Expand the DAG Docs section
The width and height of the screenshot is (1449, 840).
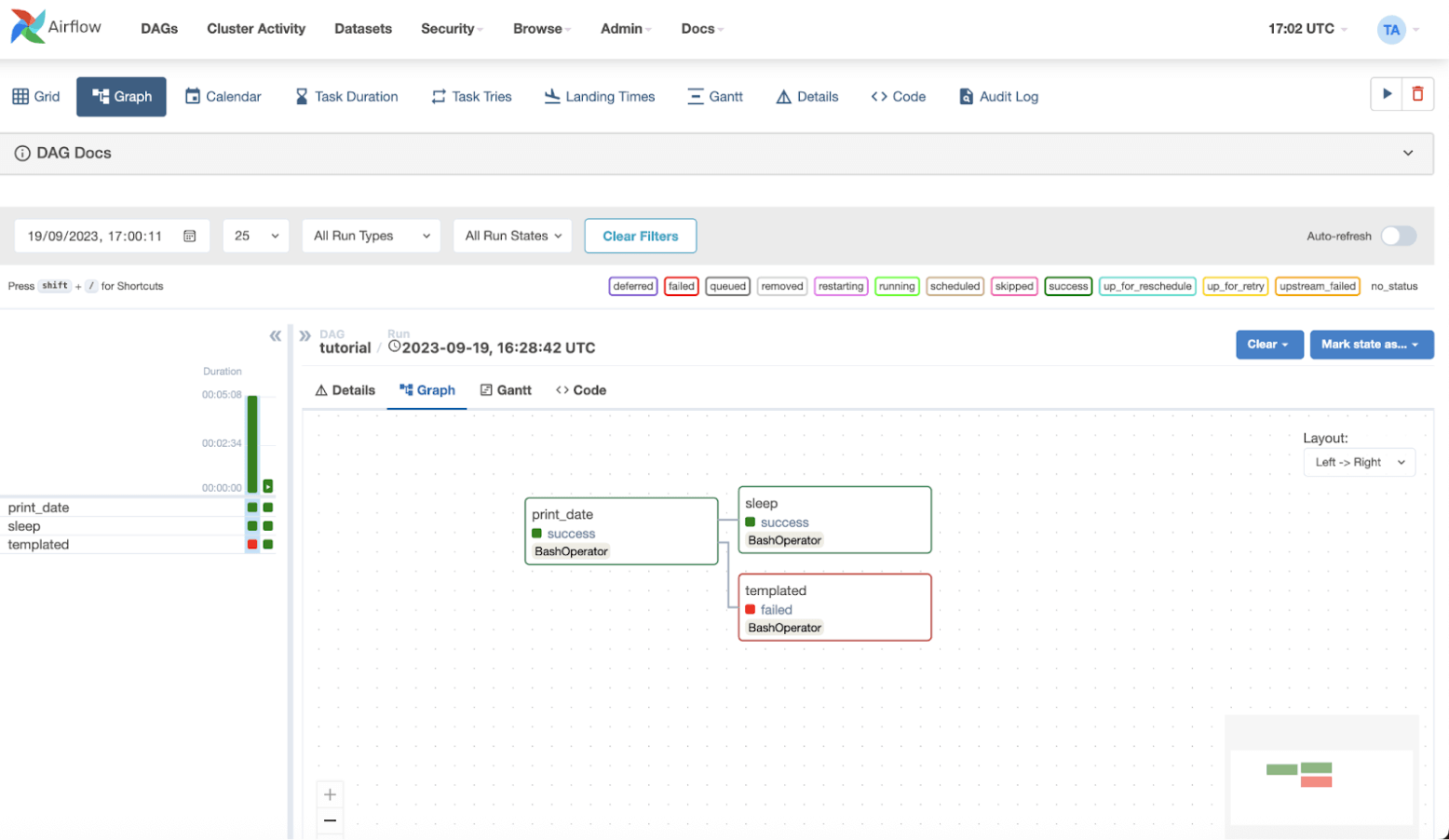point(1409,153)
